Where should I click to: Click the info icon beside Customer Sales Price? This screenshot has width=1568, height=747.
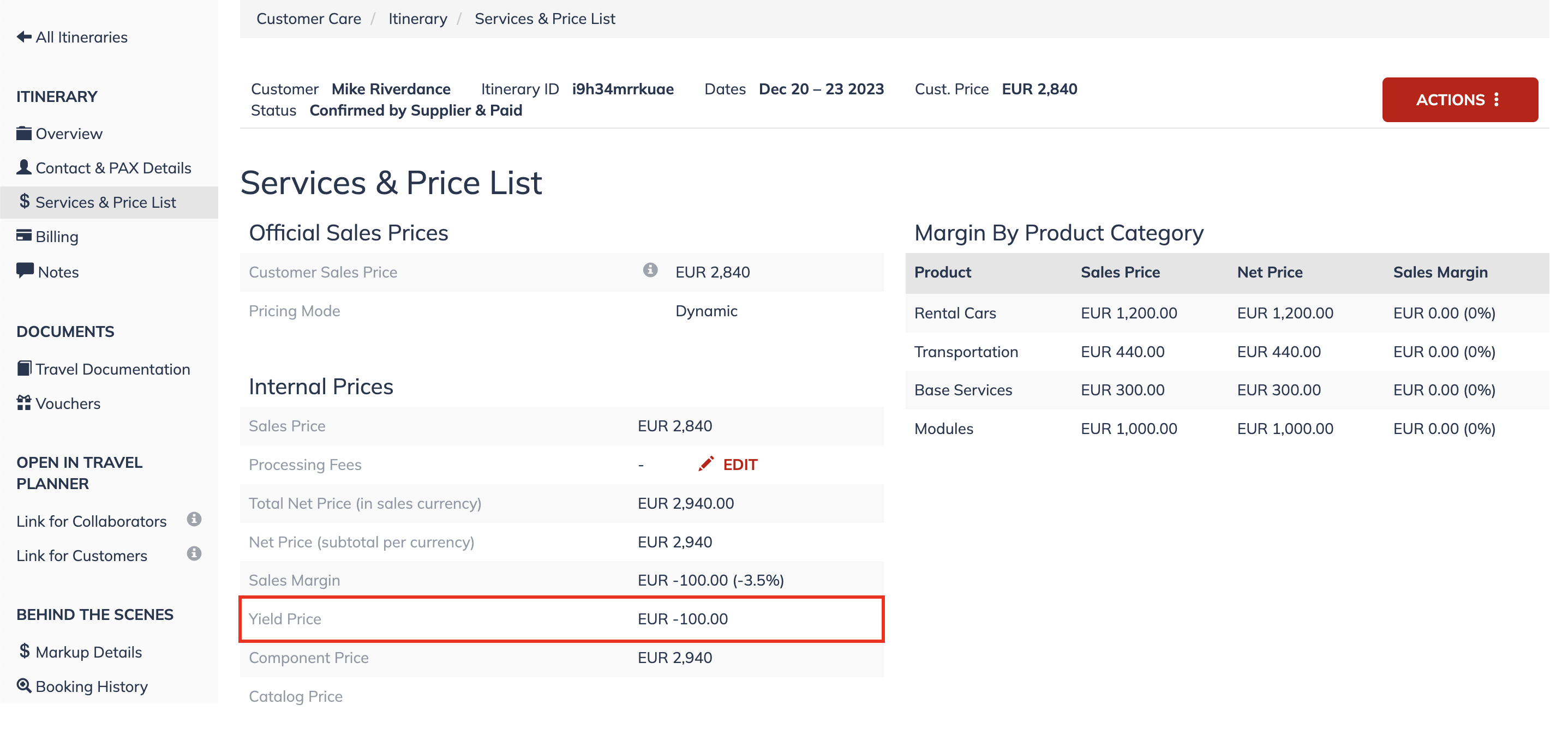coord(650,270)
